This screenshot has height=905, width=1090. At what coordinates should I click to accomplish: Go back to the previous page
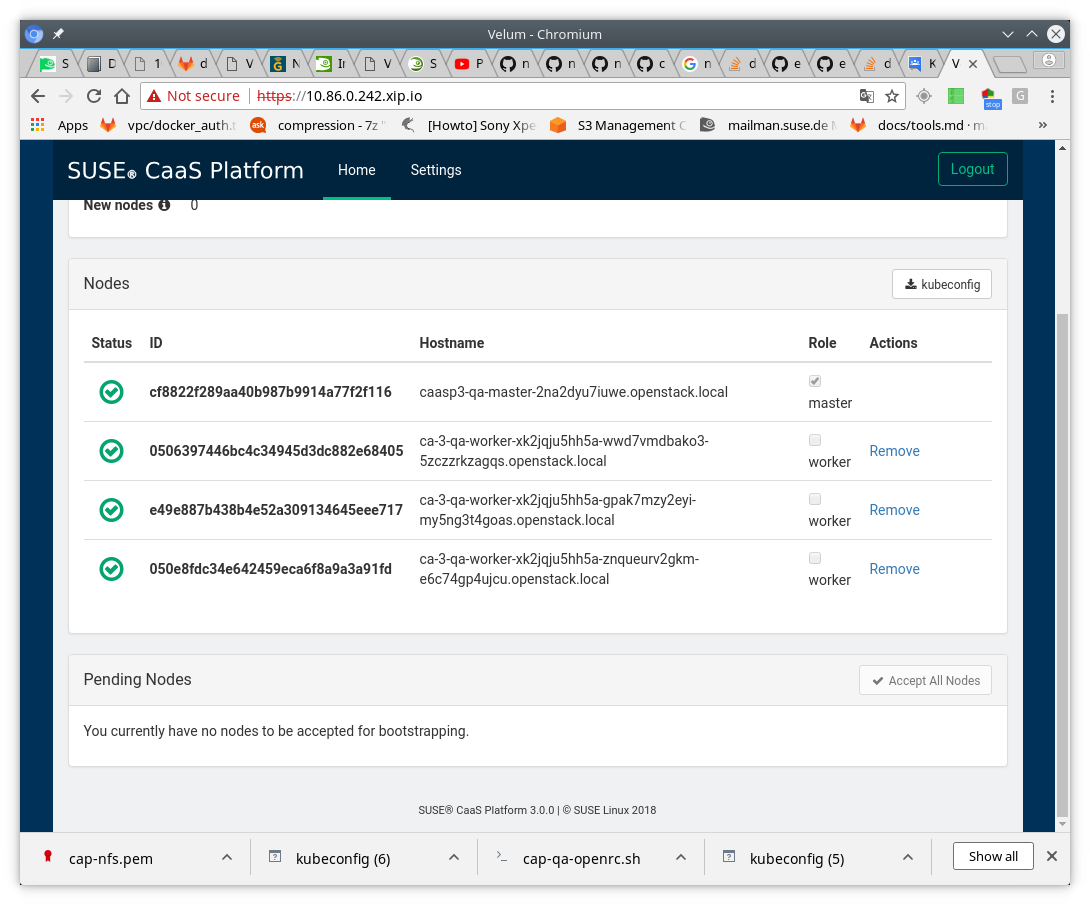(x=38, y=96)
